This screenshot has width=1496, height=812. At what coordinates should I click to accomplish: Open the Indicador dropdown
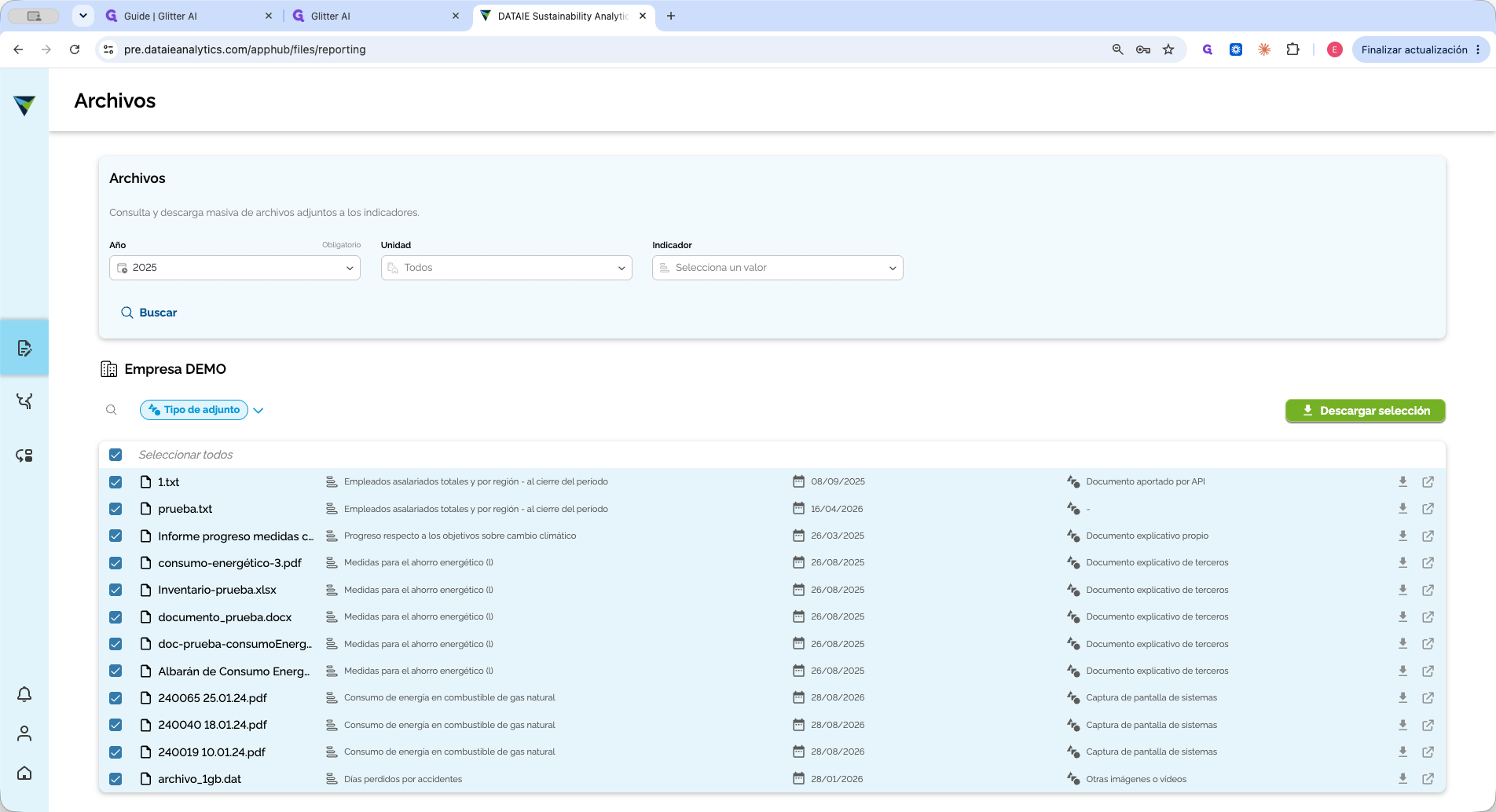coord(777,268)
